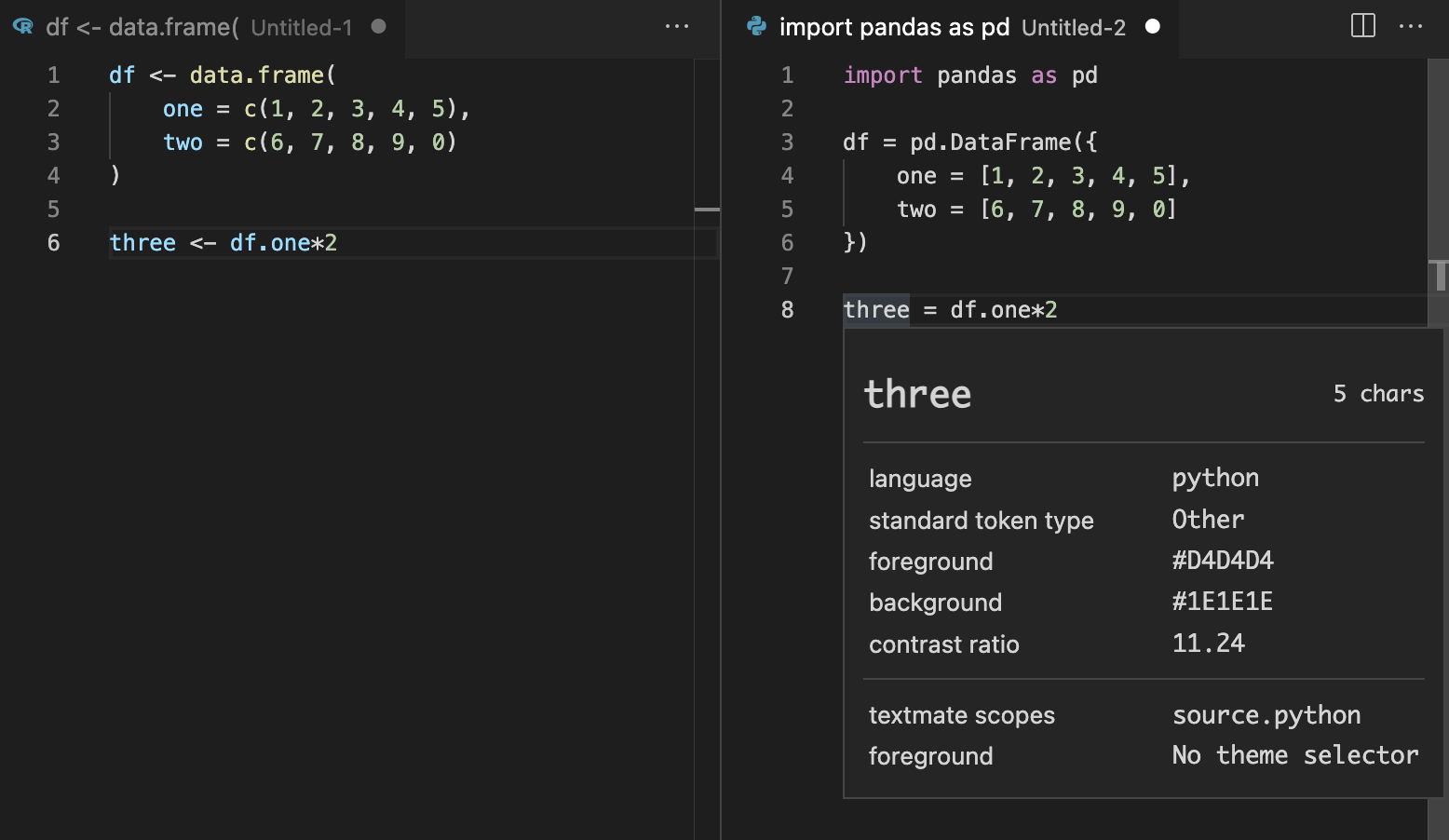
Task: Click line number 1 in the R editor
Action: pyautogui.click(x=53, y=75)
